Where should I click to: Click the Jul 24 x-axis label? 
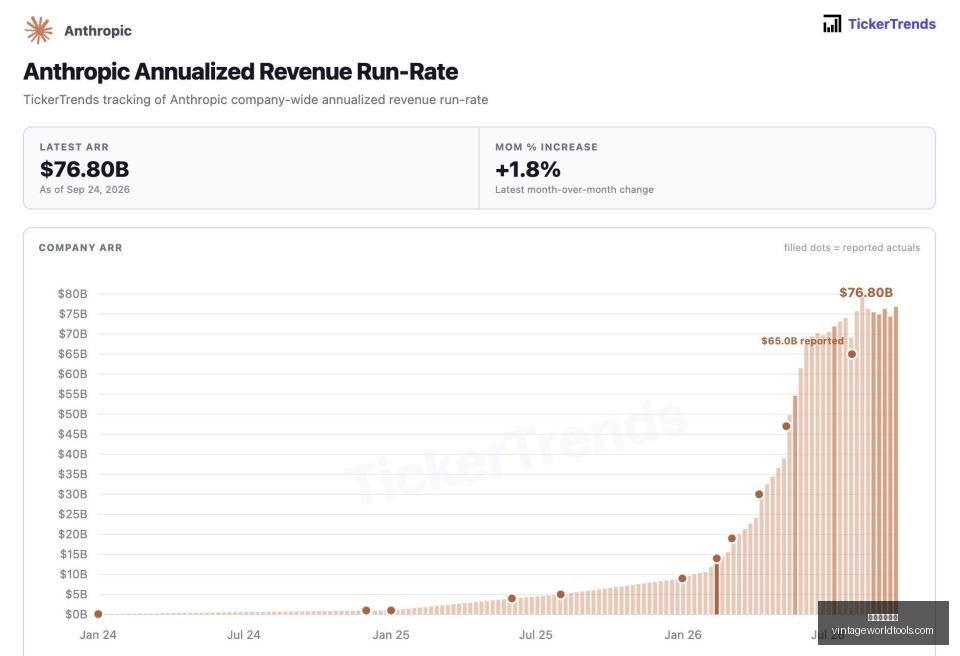tap(244, 635)
